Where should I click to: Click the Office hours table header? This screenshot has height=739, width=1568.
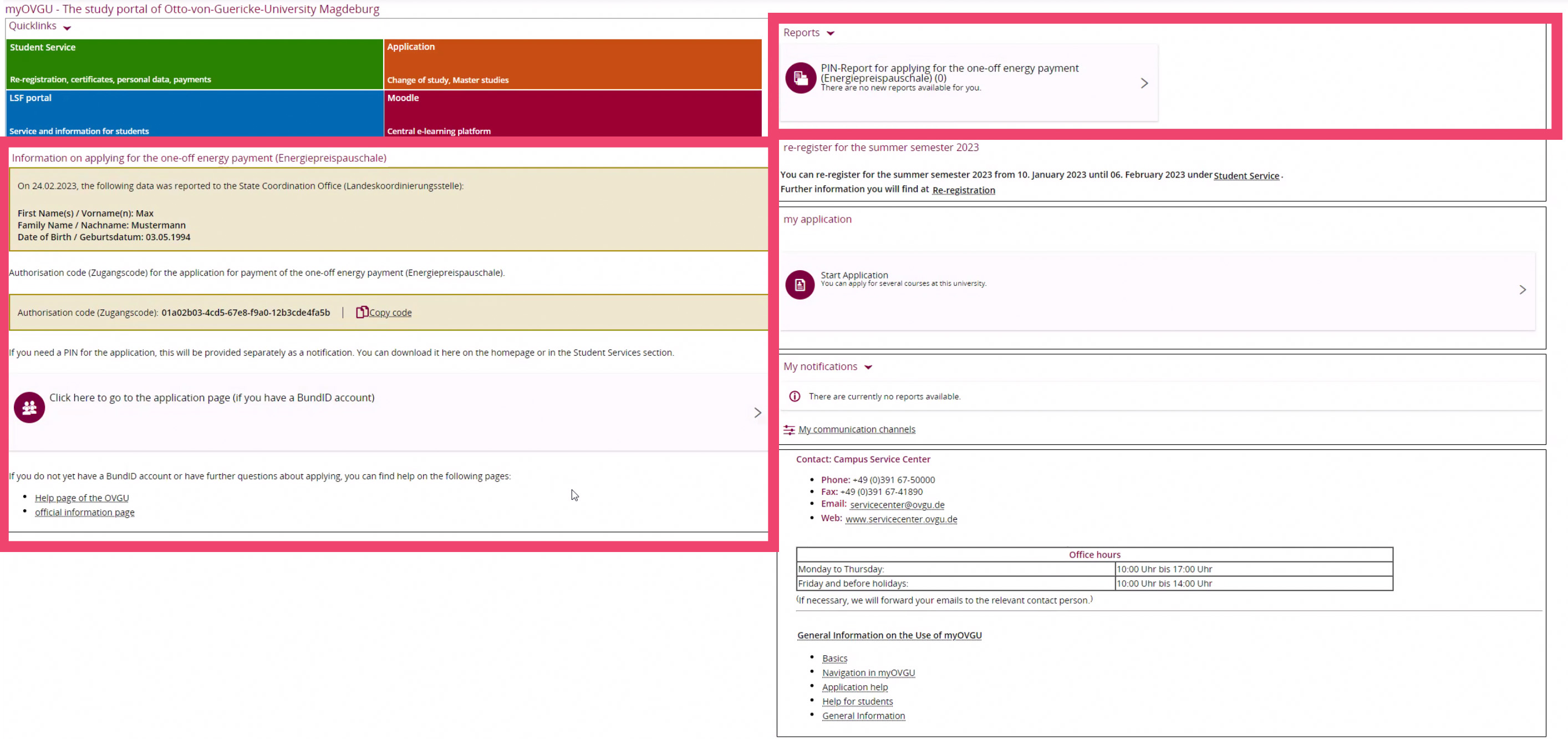[x=1094, y=555]
